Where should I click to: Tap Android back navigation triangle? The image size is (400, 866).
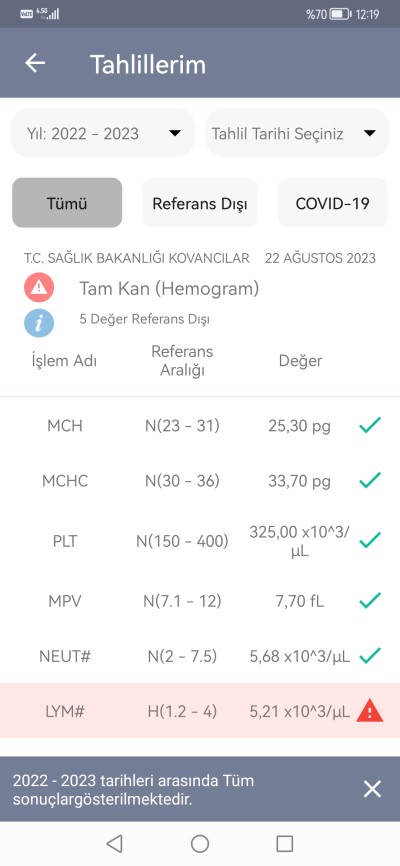(x=114, y=843)
